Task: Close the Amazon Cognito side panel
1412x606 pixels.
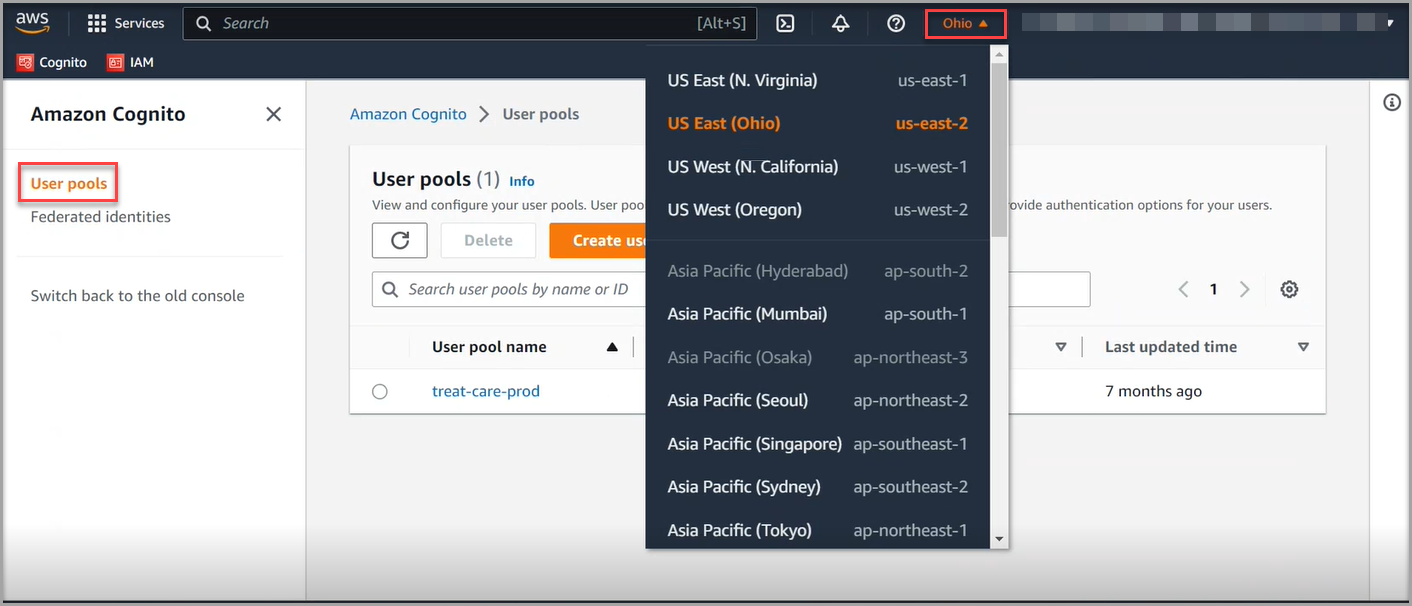Action: 273,114
